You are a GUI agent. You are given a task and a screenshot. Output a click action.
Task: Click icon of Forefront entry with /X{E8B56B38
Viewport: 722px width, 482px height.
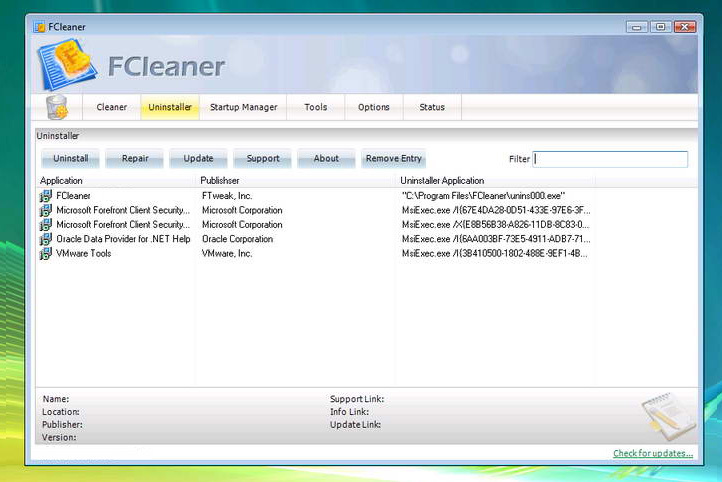[46, 225]
